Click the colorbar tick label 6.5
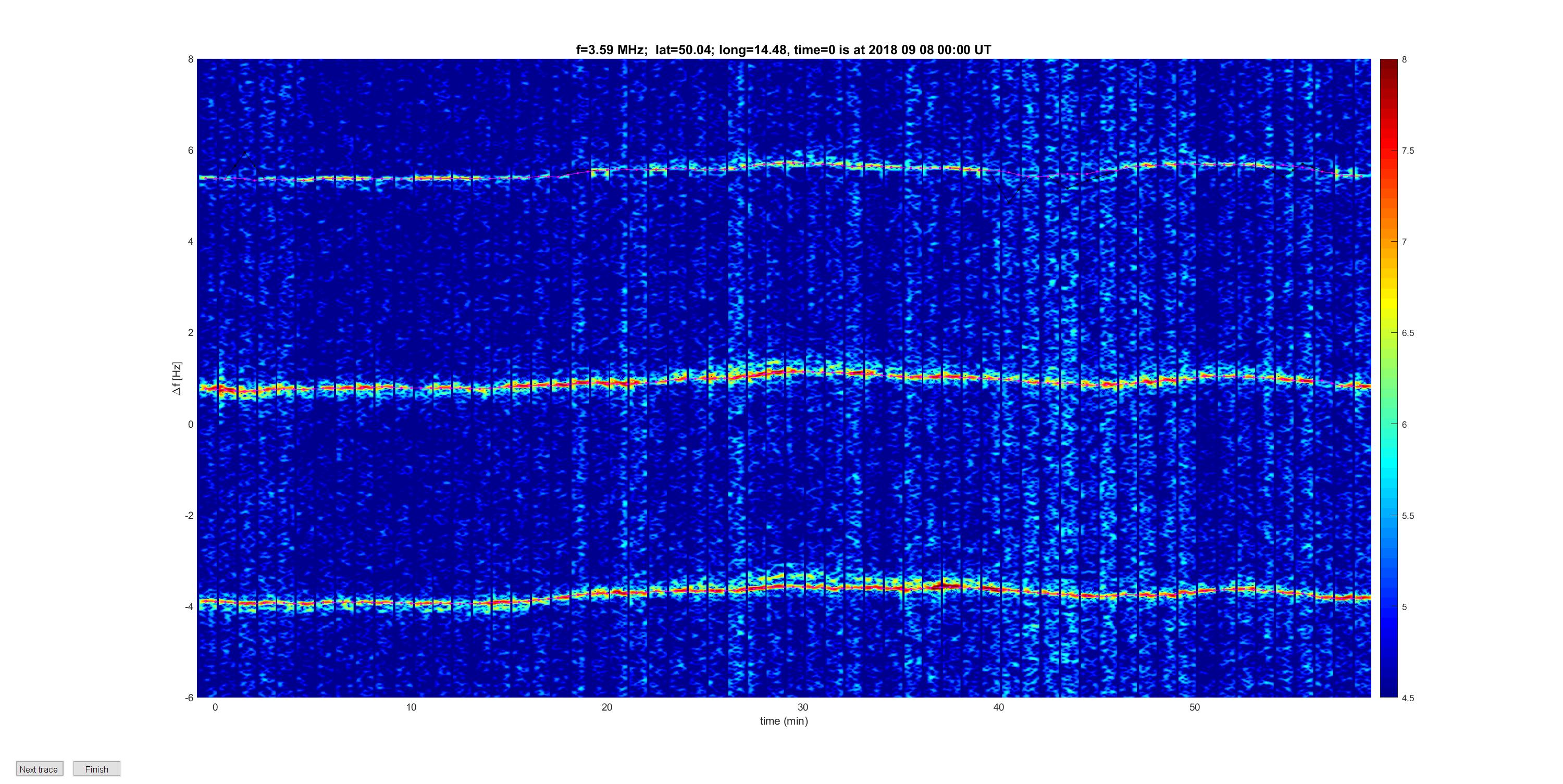1563x784 pixels. (1408, 333)
